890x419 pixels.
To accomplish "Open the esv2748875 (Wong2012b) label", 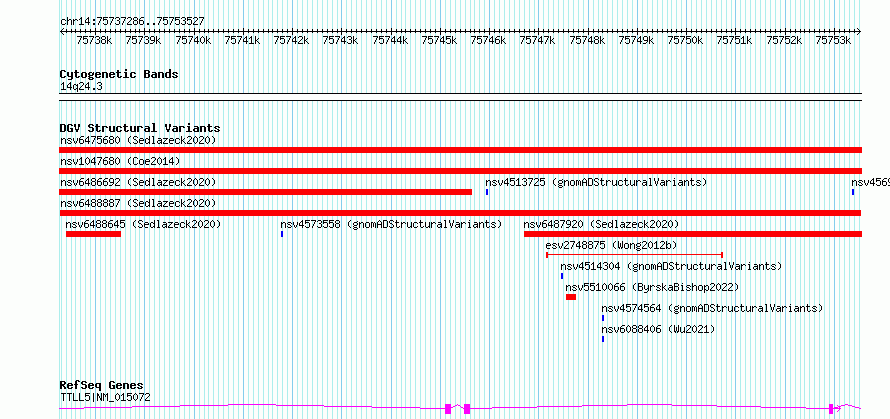I will [611, 245].
